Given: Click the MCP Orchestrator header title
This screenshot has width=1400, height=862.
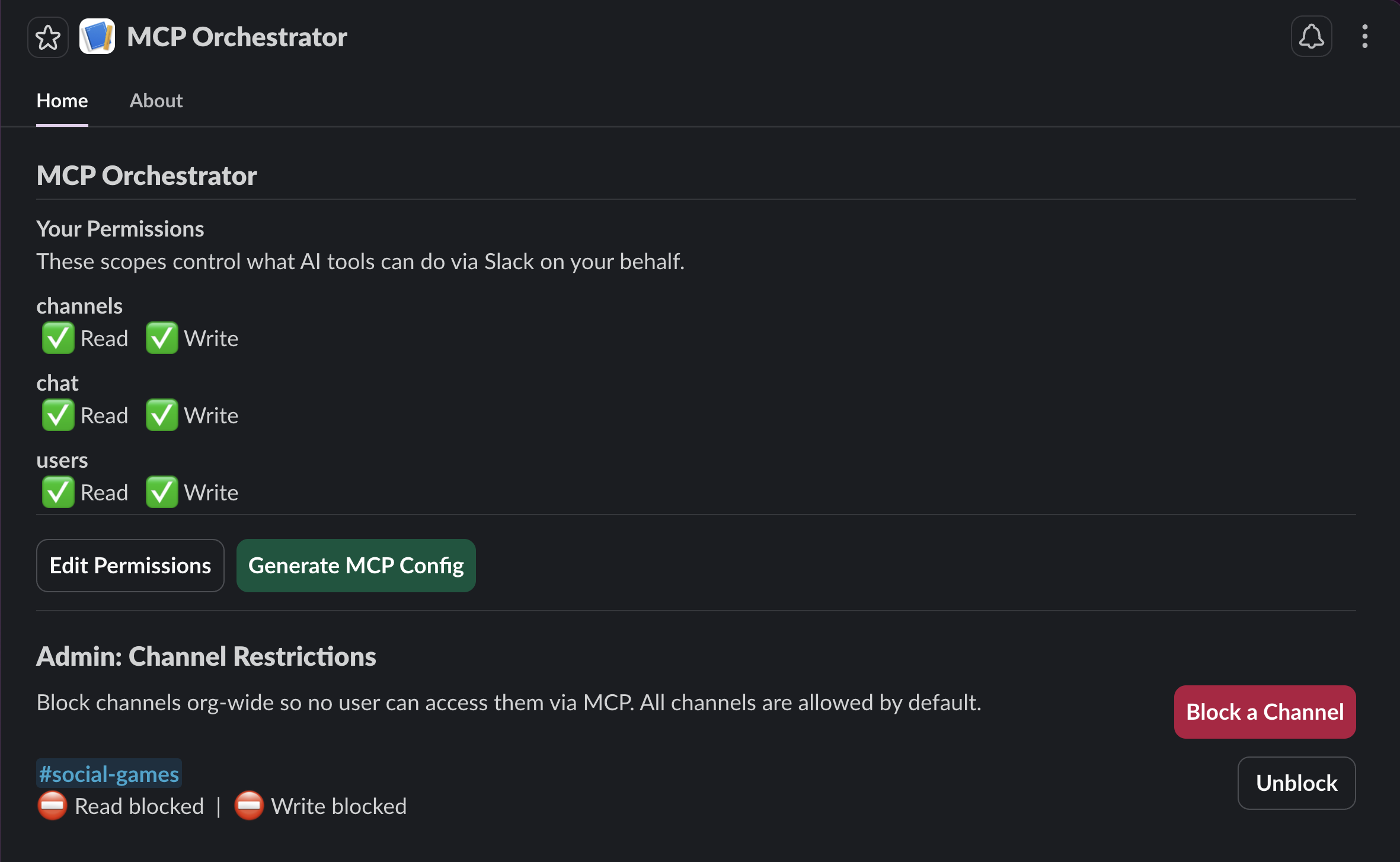Looking at the screenshot, I should tap(236, 37).
